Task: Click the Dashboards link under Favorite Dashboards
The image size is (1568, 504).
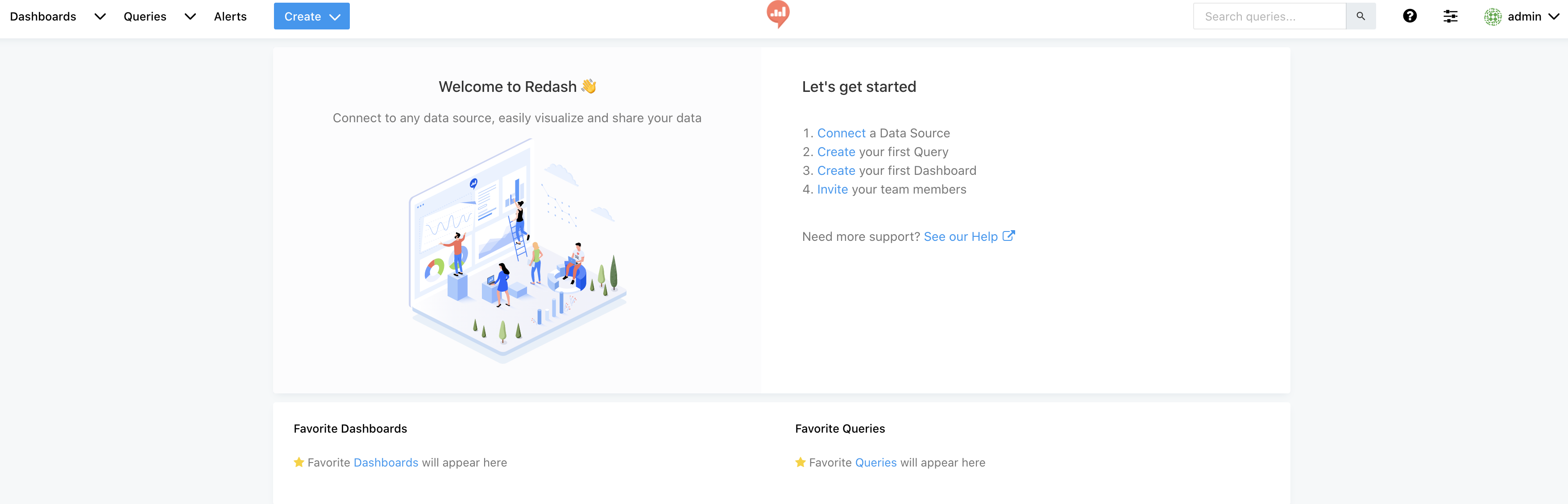Action: [x=385, y=463]
